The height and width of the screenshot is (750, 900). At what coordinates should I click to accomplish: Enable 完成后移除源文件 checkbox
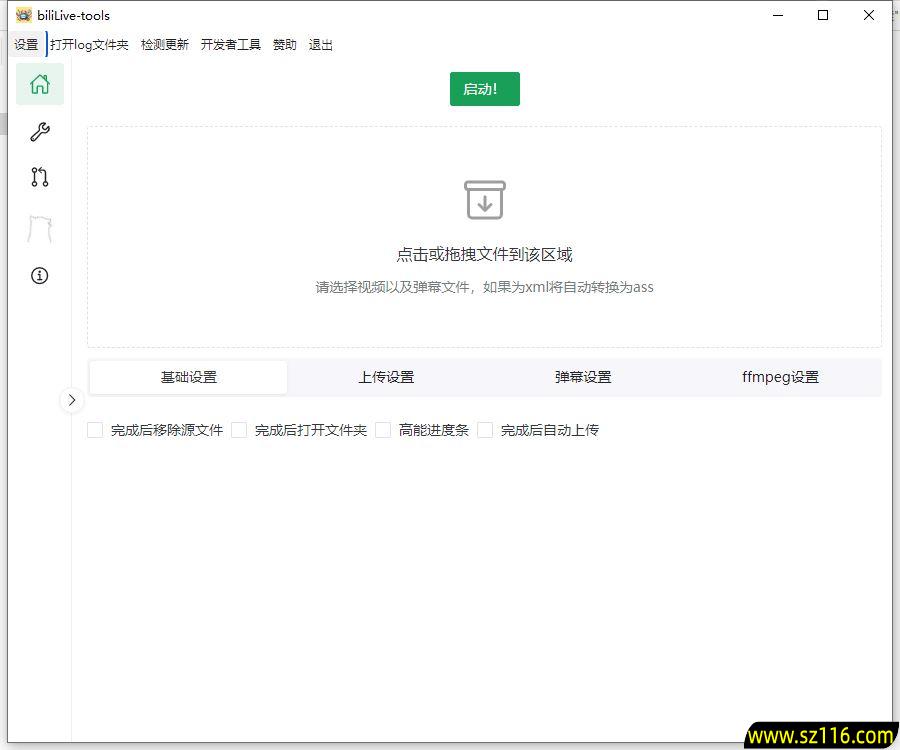point(96,430)
